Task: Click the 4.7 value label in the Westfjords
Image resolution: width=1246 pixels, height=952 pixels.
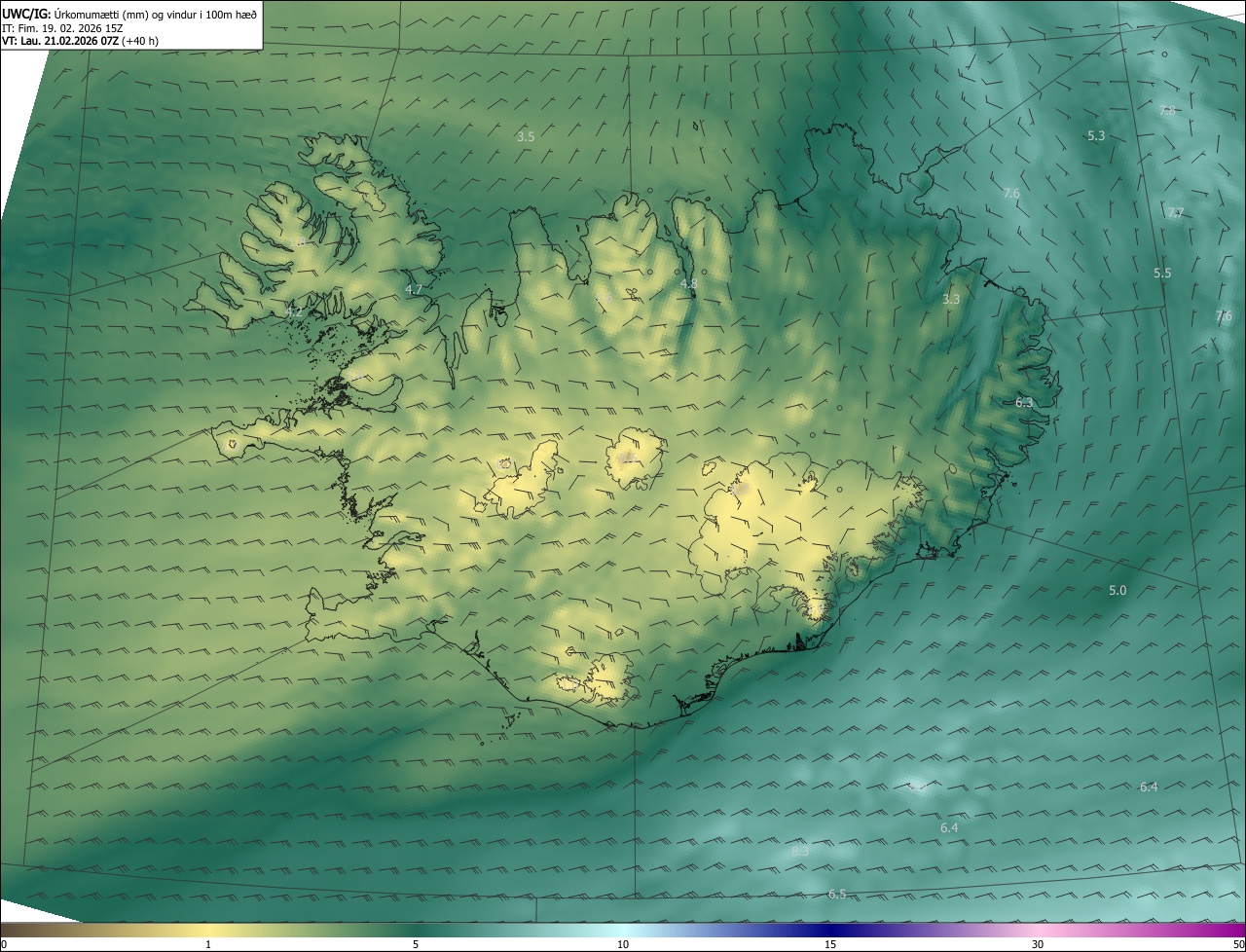Action: click(414, 289)
